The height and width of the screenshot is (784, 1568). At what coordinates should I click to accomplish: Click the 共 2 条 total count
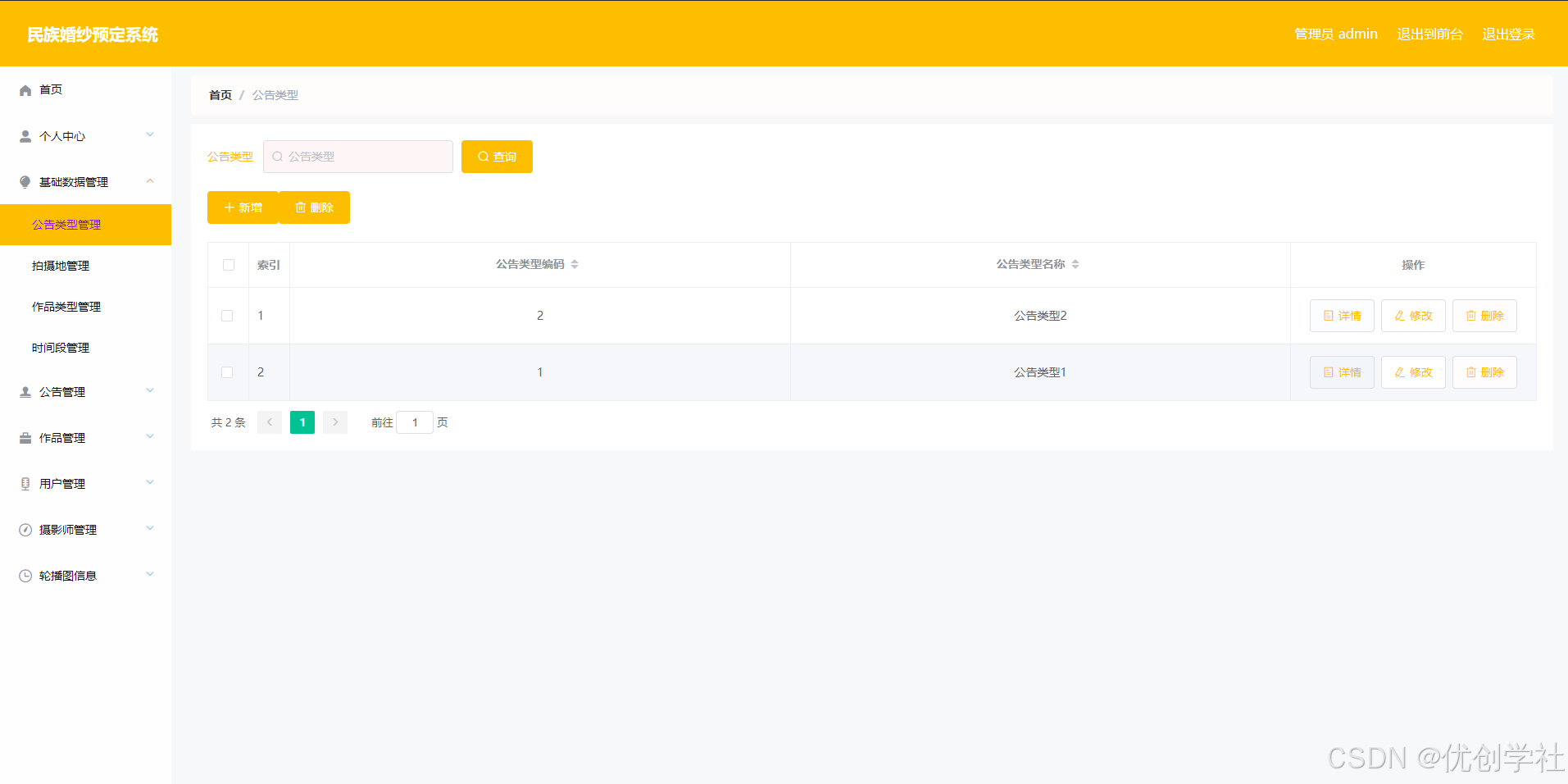coord(229,422)
